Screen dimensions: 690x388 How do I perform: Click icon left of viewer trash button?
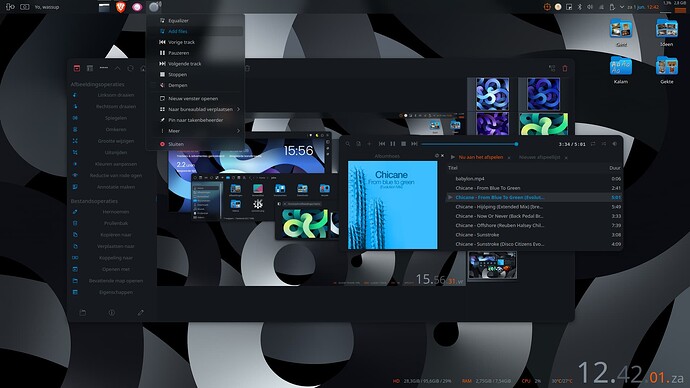coord(552,68)
